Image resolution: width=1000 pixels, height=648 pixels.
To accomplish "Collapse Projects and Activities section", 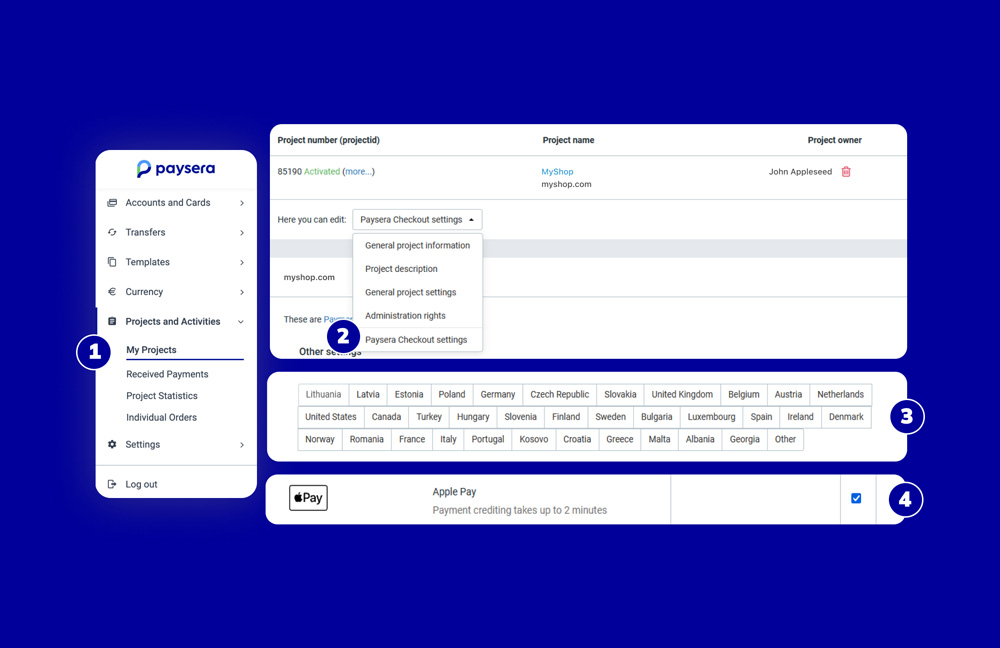I will pyautogui.click(x=241, y=322).
